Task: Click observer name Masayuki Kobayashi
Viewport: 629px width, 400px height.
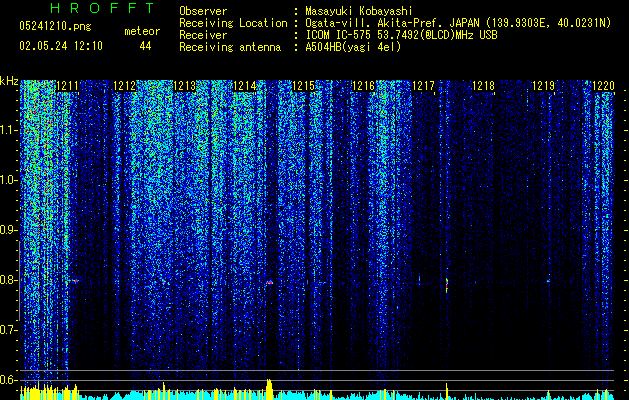Action: [359, 11]
